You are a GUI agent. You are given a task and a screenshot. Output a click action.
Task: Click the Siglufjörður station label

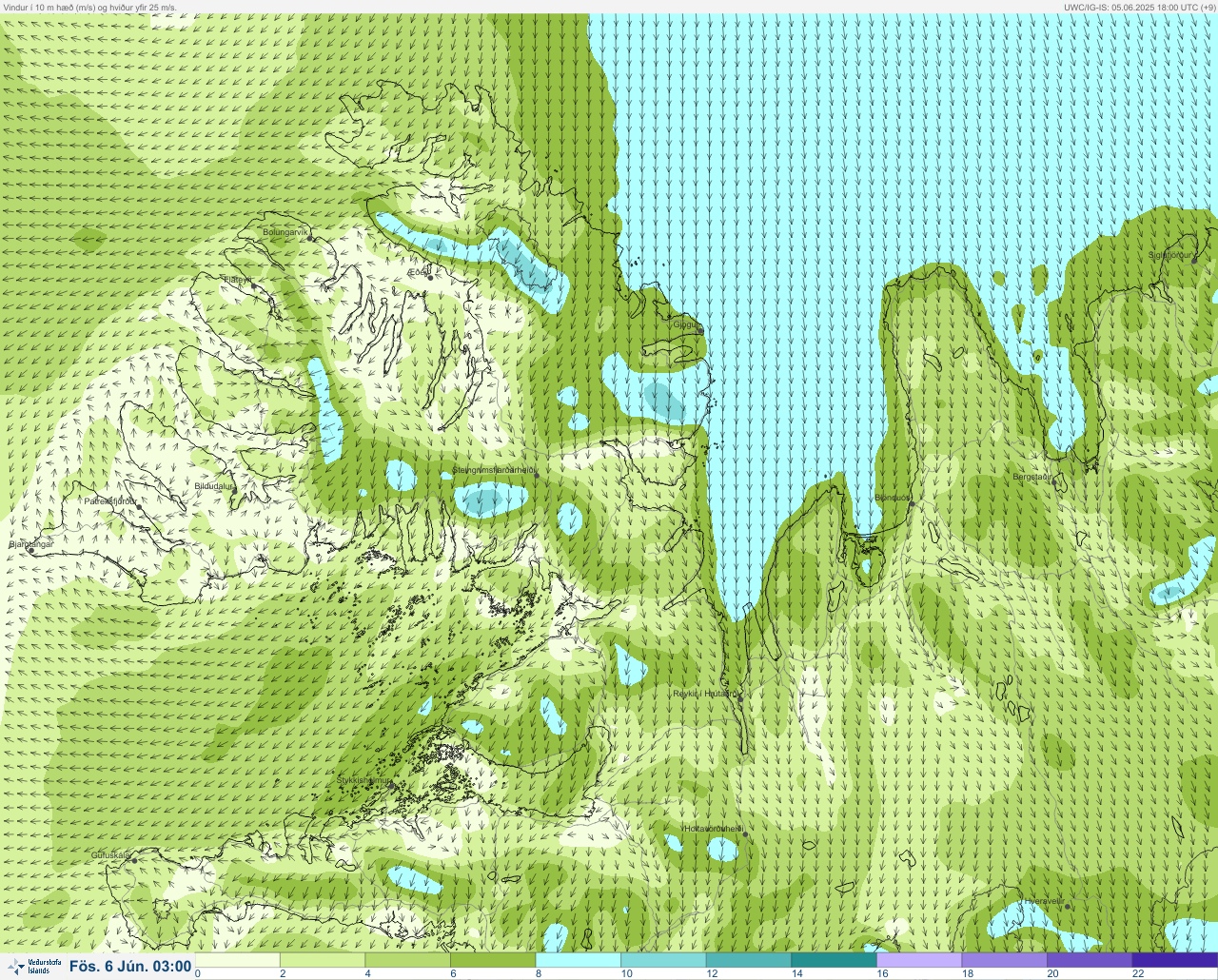[x=1171, y=255]
